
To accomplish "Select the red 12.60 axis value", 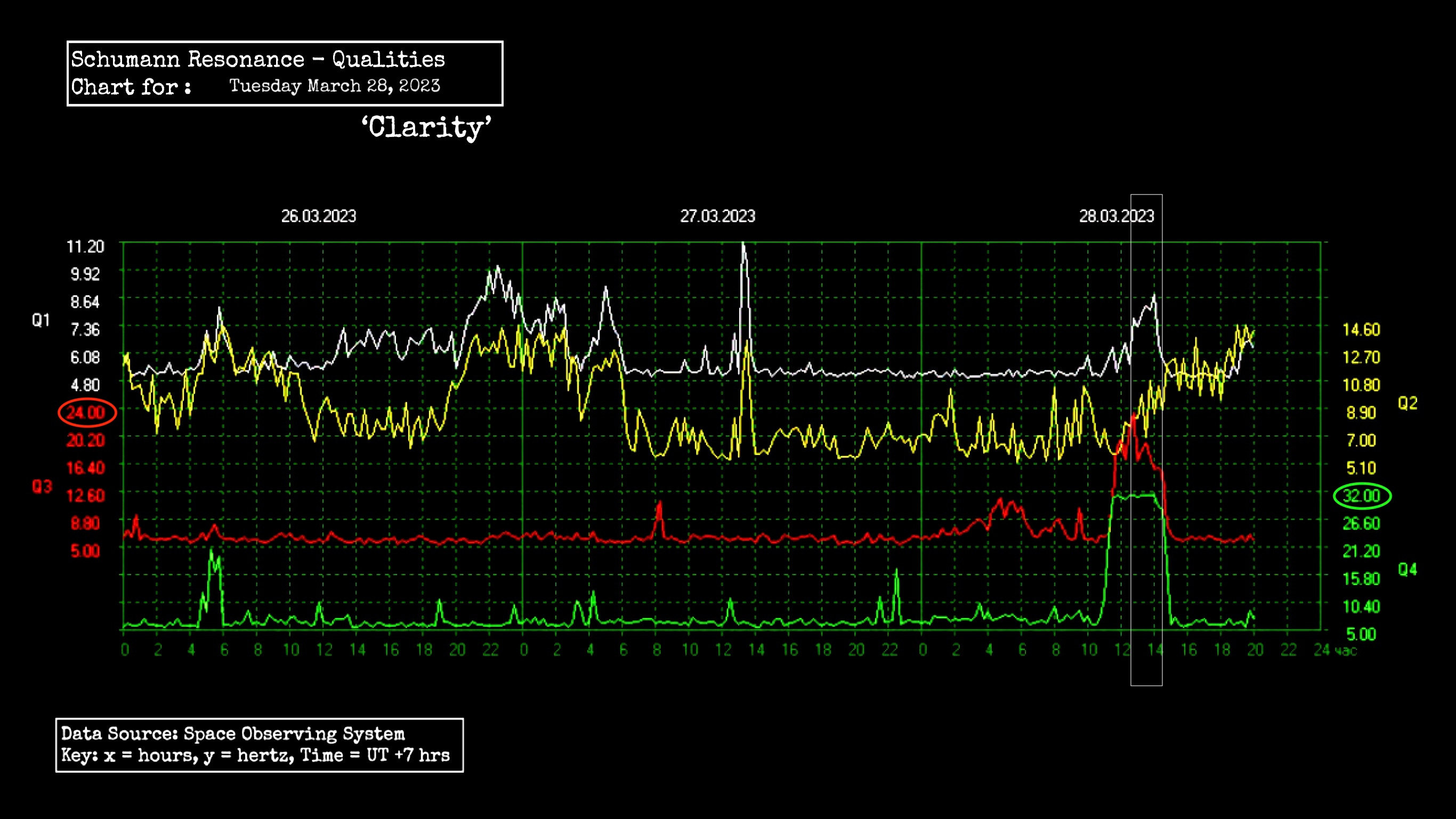I will pyautogui.click(x=85, y=496).
